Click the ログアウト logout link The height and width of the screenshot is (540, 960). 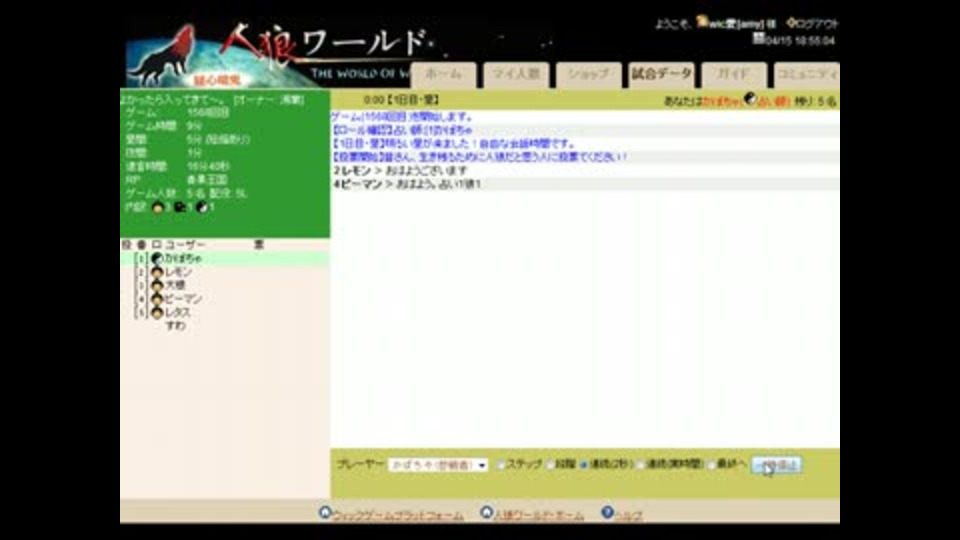[x=817, y=24]
